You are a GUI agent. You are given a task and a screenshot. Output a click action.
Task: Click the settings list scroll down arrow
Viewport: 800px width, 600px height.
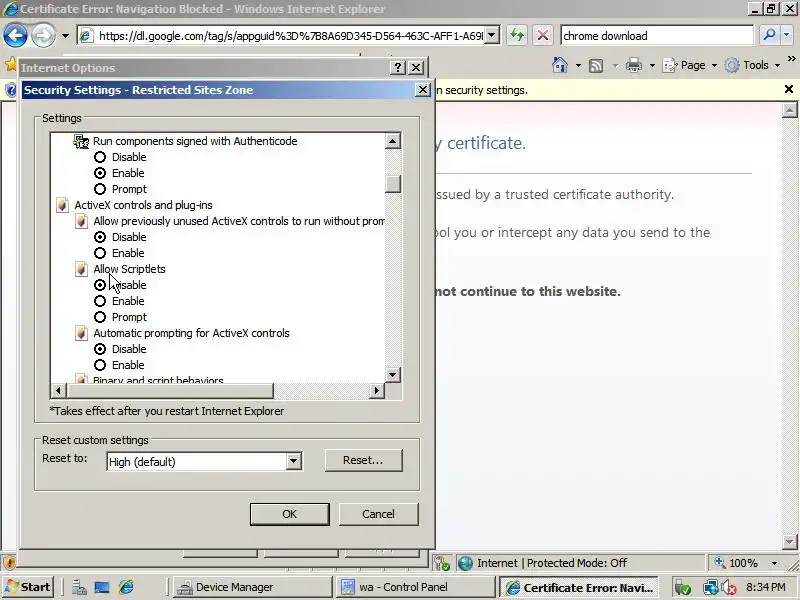393,375
